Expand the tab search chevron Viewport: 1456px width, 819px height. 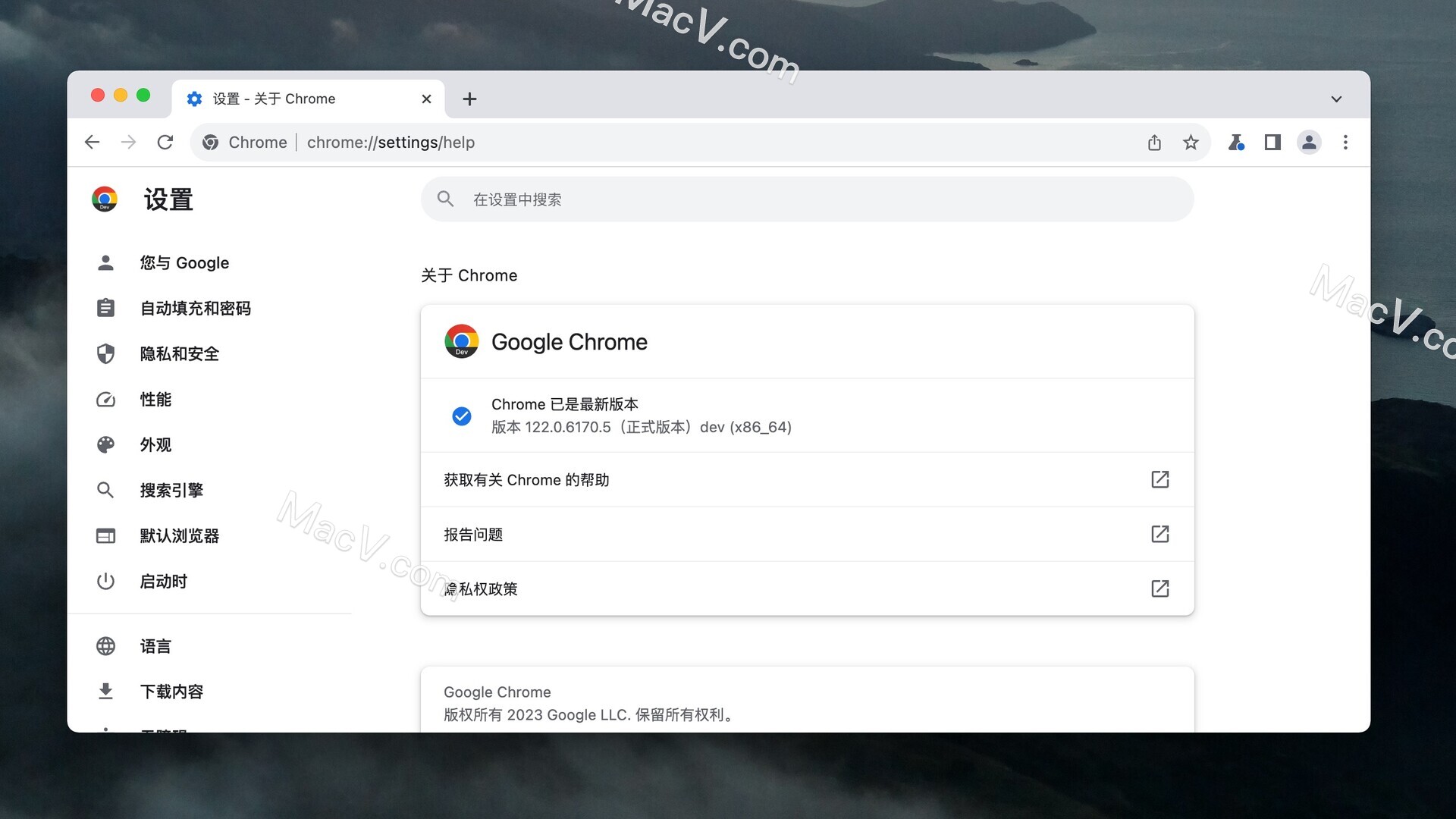tap(1336, 99)
